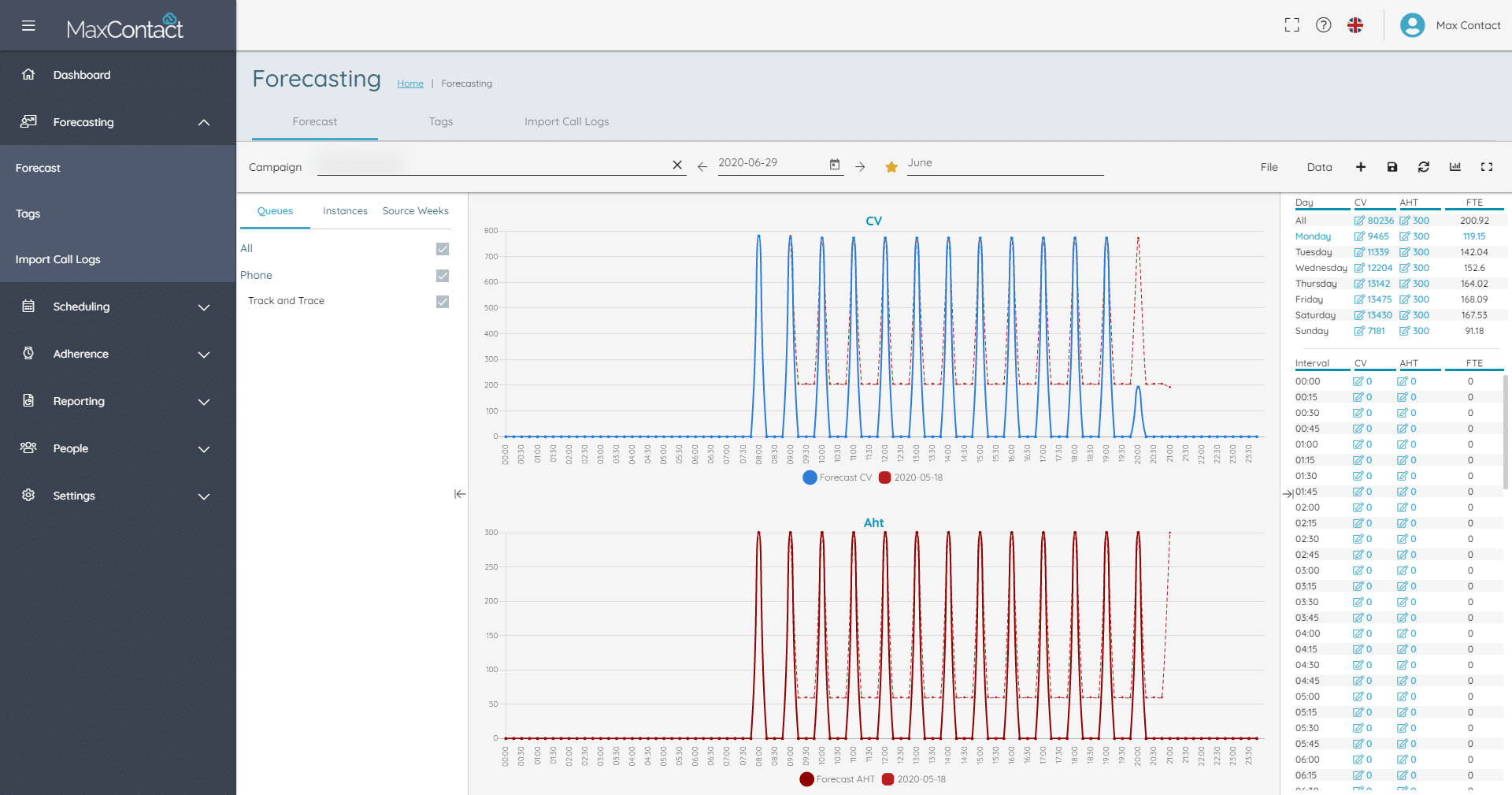Click the gold star favorite icon
The width and height of the screenshot is (1512, 795).
(x=891, y=167)
